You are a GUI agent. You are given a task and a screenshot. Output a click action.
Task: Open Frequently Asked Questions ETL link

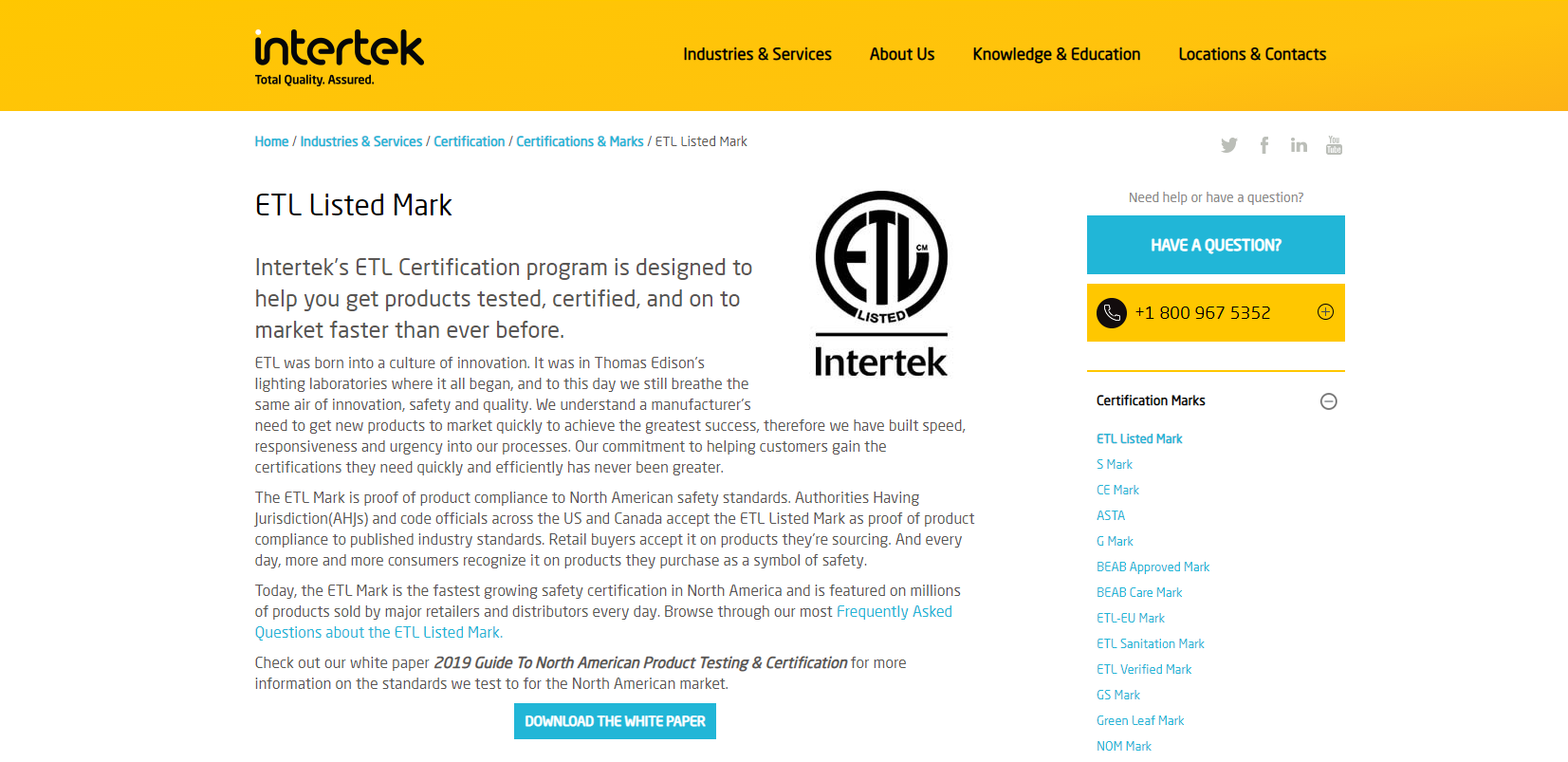(x=894, y=612)
